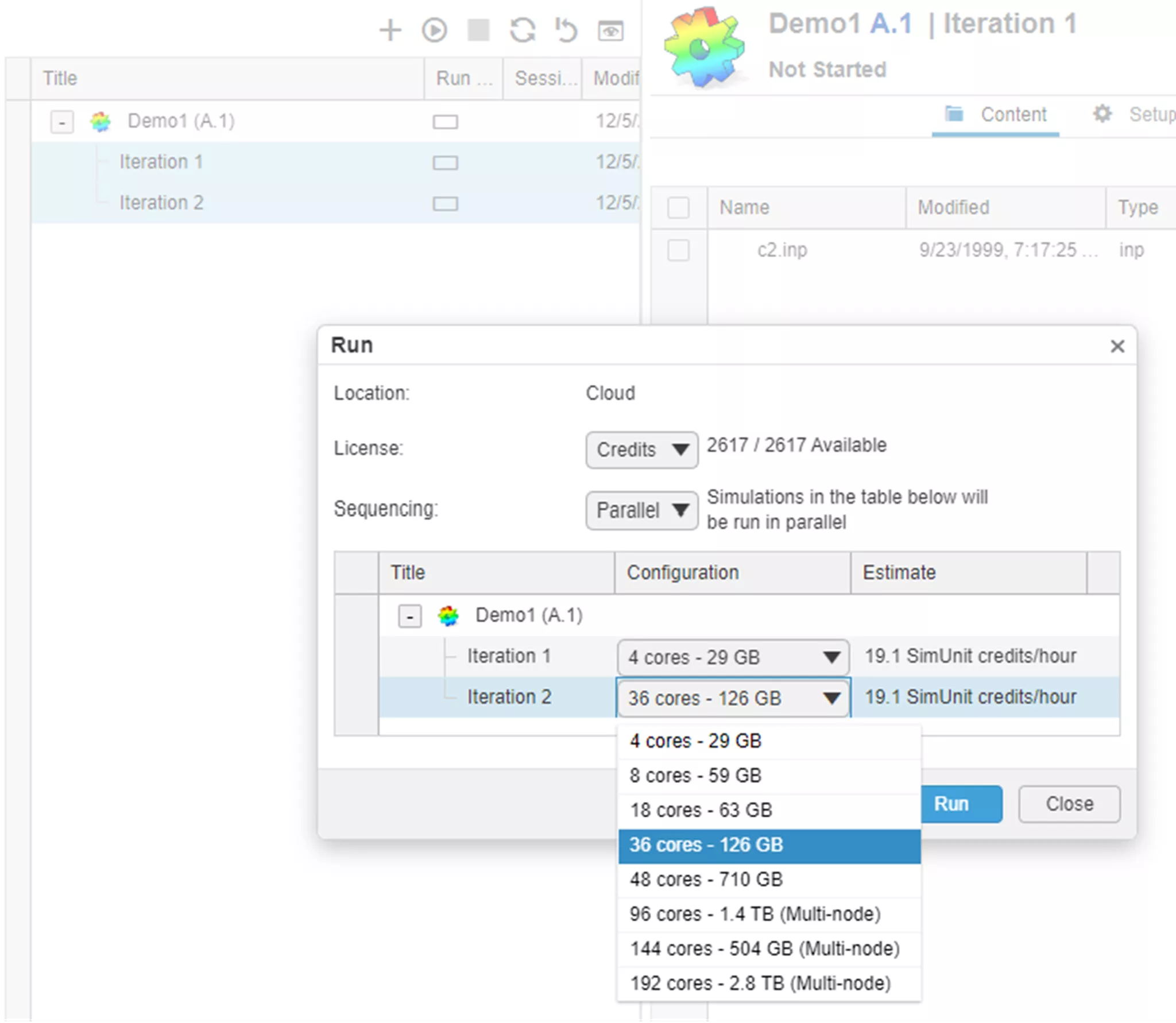Click the refresh icon in toolbar
Image resolution: width=1176 pixels, height=1023 pixels.
point(523,30)
